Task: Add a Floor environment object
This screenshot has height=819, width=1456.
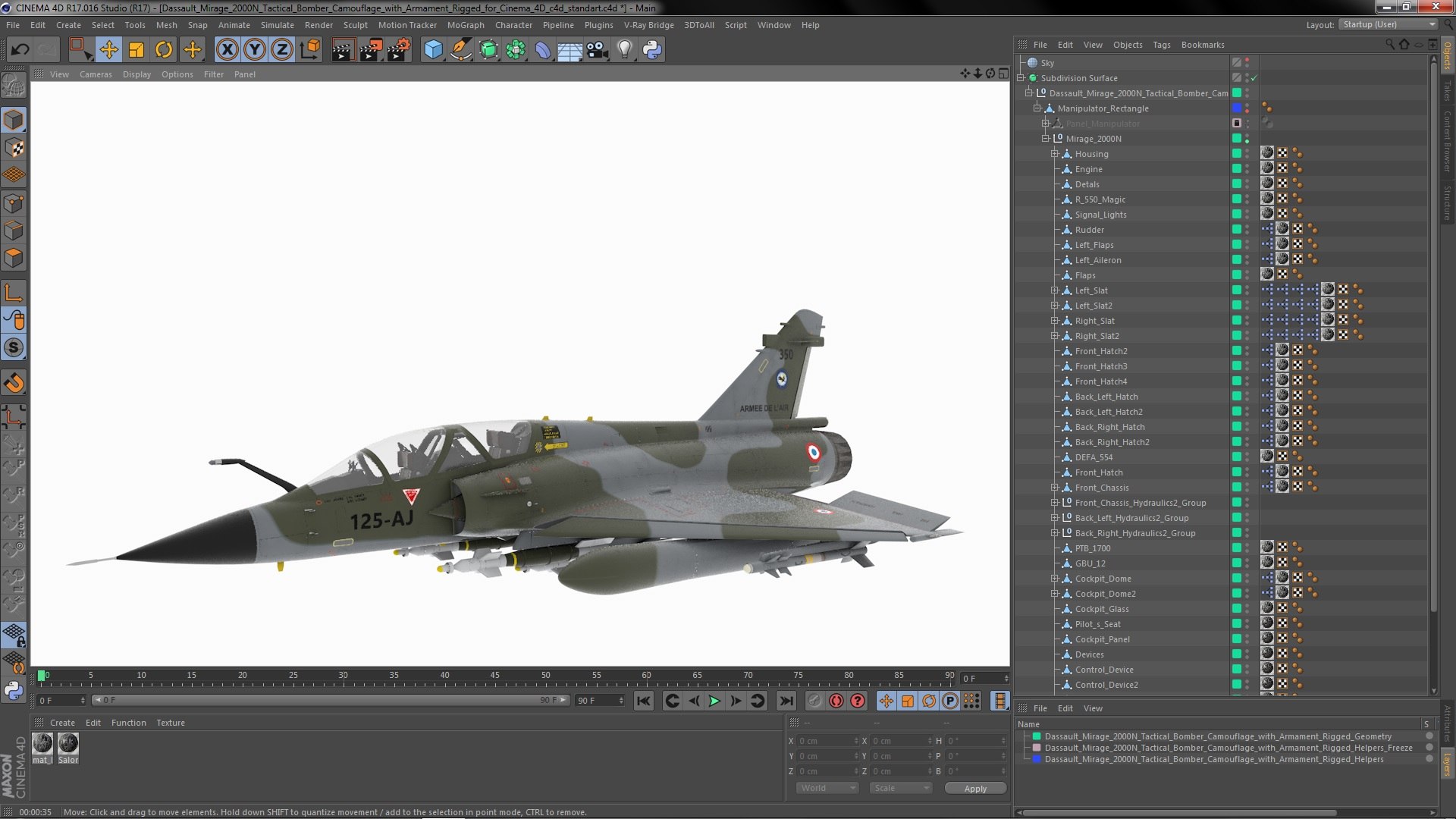Action: (x=570, y=50)
